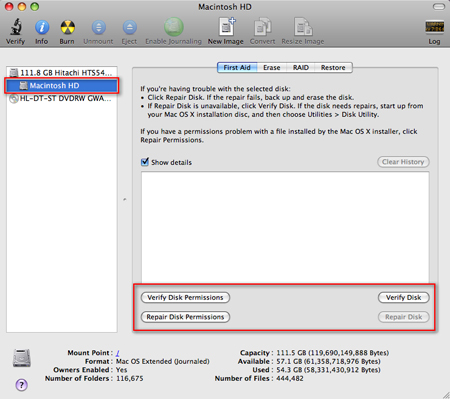The width and height of the screenshot is (450, 399).
Task: Click the Resize Image toolbar icon
Action: pos(303,27)
